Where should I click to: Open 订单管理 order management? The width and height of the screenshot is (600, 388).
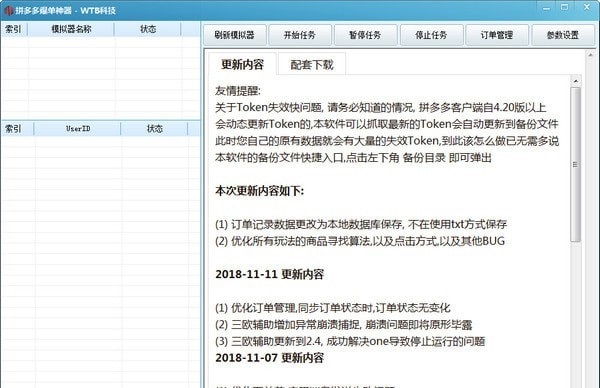coord(497,35)
